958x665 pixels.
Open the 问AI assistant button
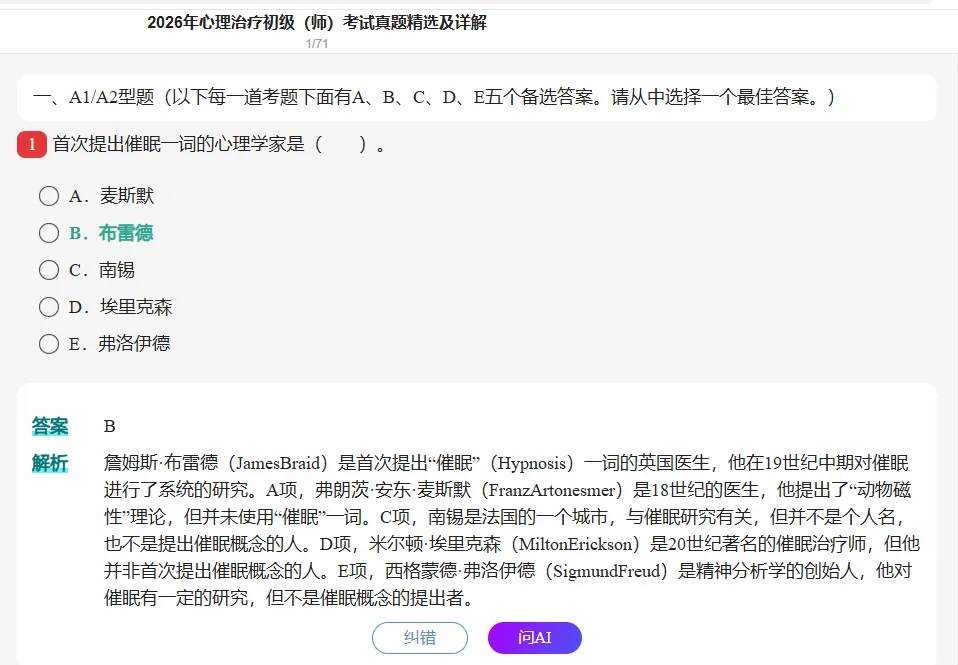535,637
